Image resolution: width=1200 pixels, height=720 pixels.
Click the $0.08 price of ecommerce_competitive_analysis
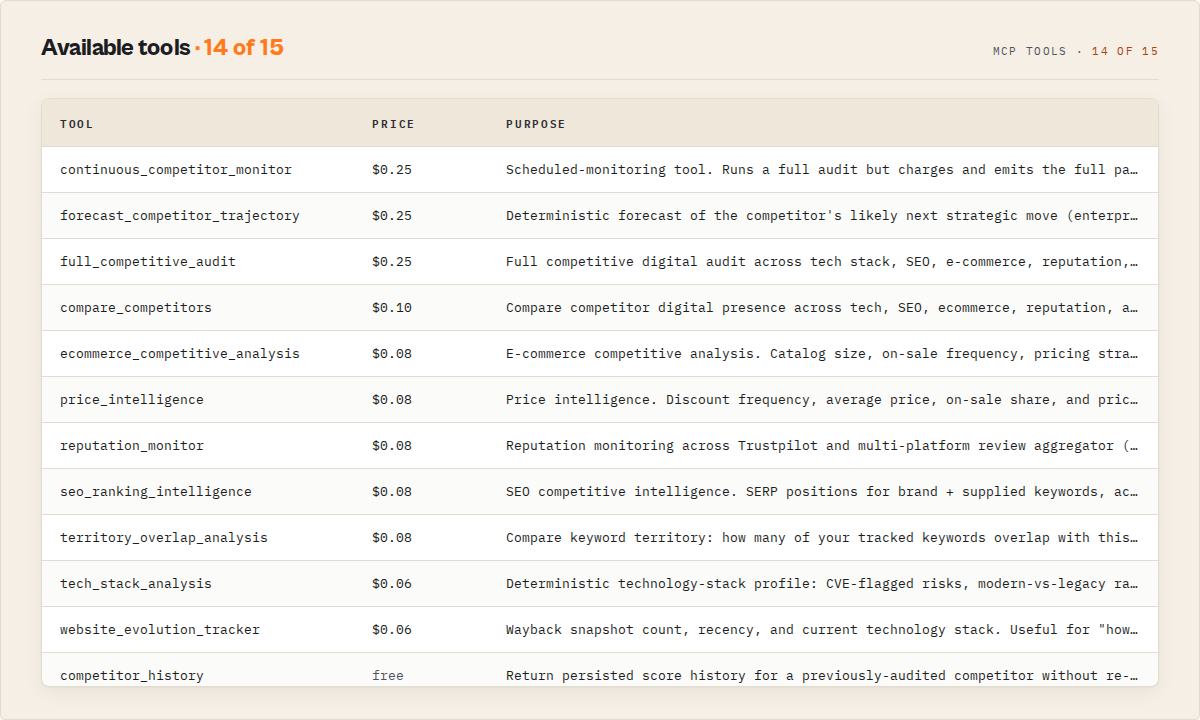click(x=392, y=354)
